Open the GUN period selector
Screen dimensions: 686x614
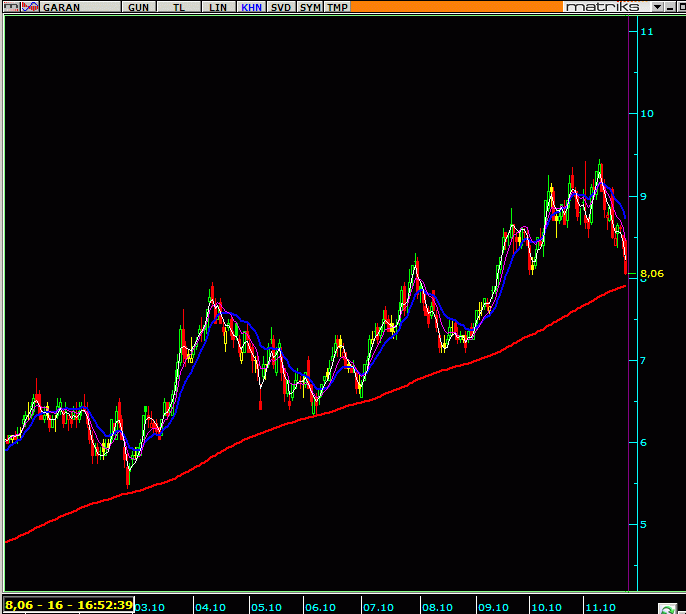click(140, 7)
